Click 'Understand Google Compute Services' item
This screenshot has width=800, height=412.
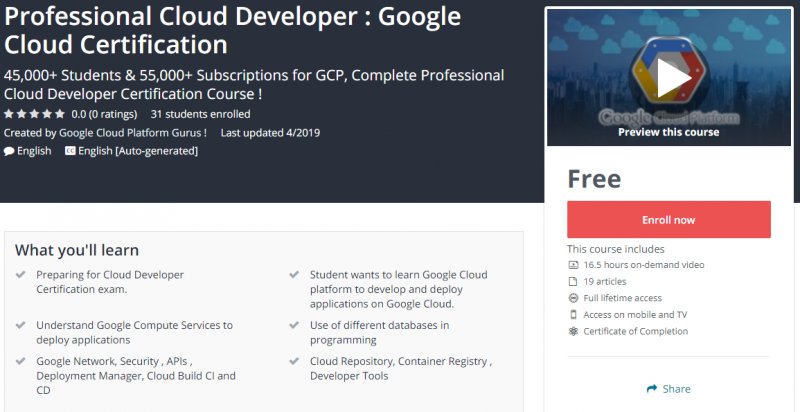pyautogui.click(x=134, y=332)
